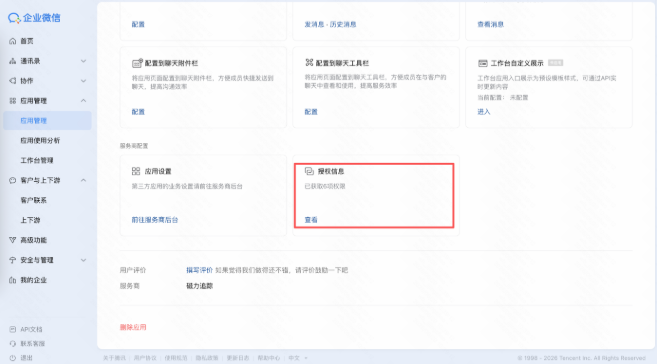Click the 历史消息 link
The image size is (657, 364).
point(343,24)
